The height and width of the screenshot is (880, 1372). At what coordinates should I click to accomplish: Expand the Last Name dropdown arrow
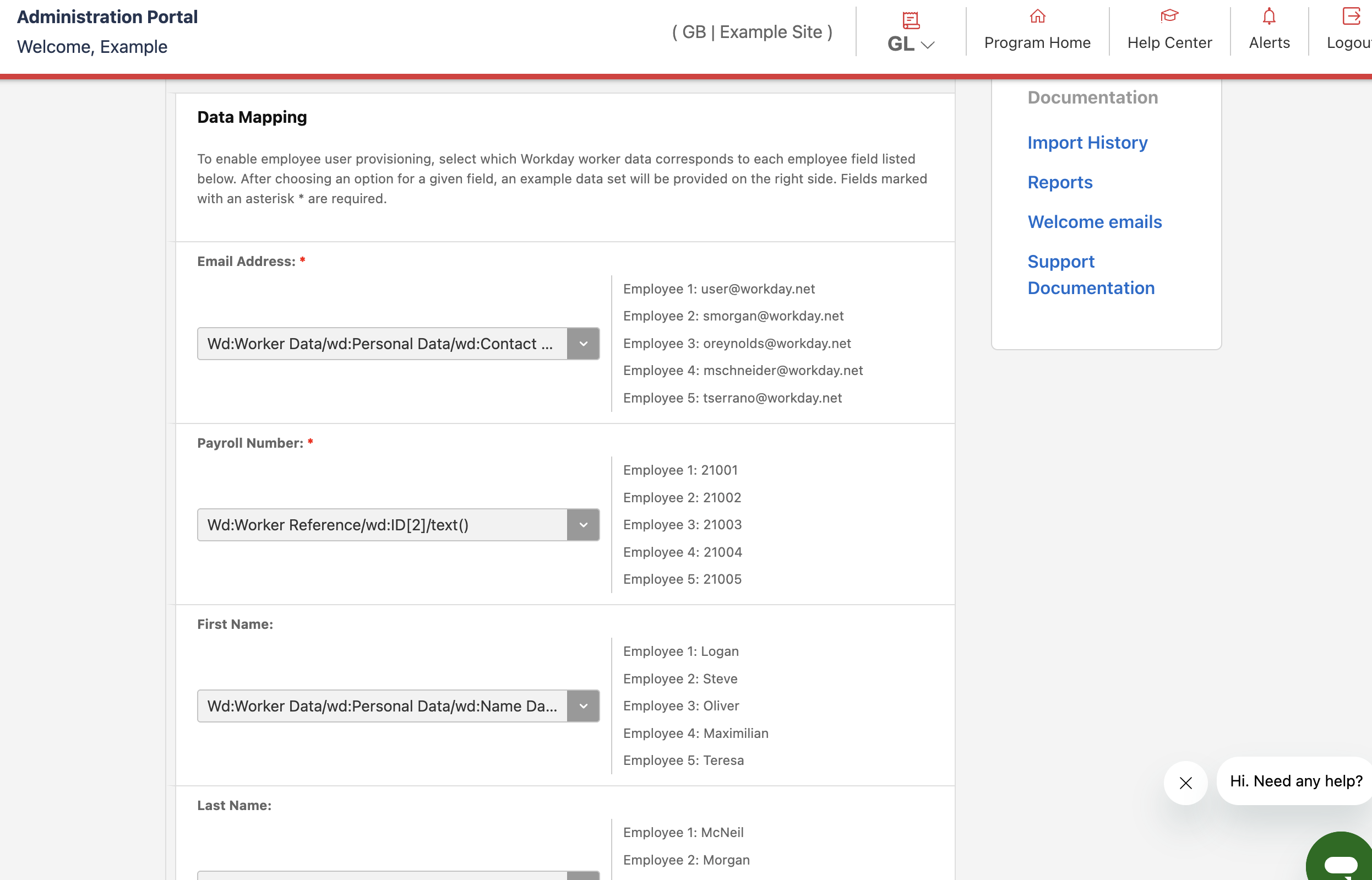pos(583,876)
